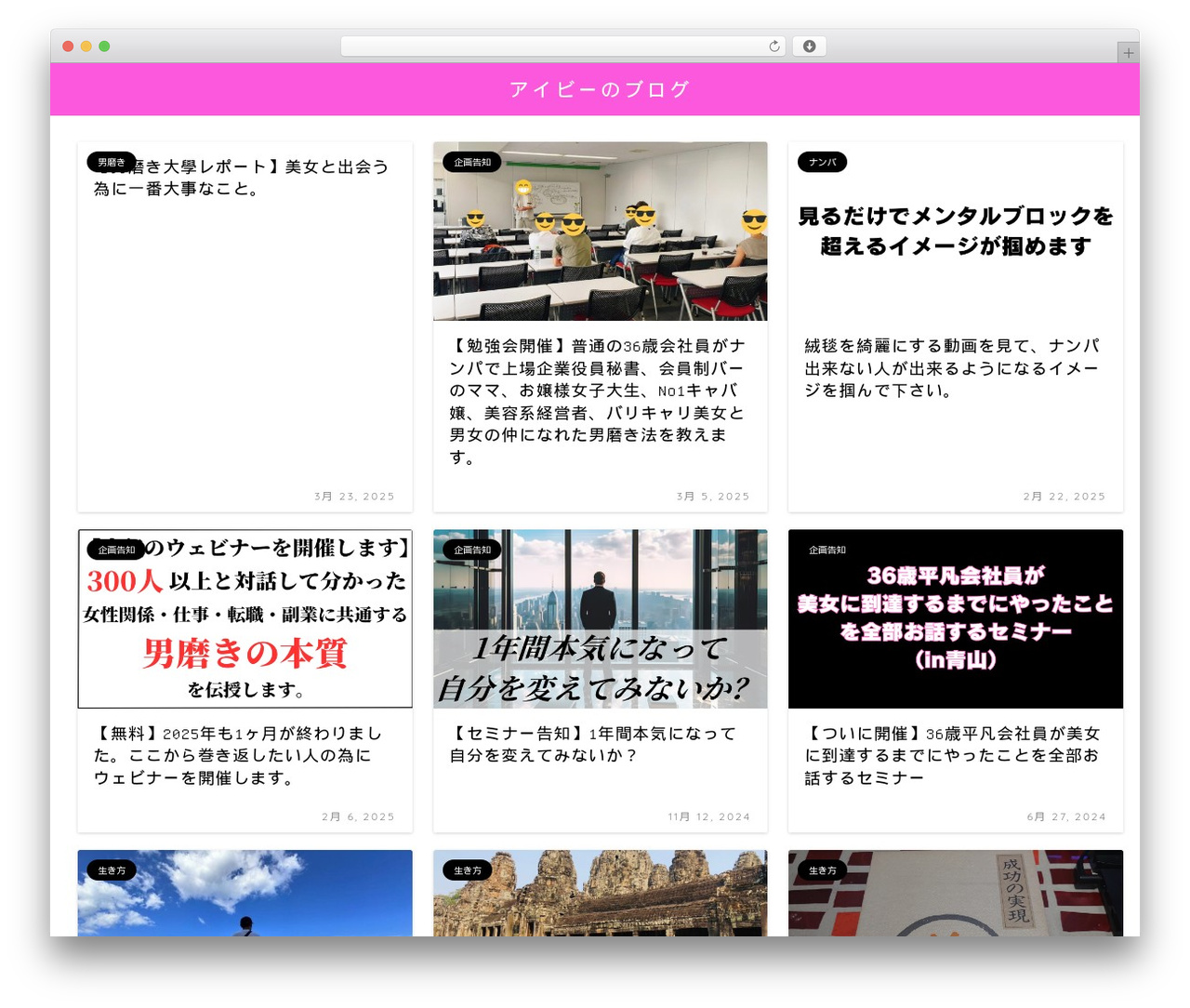Screen dimensions: 1190x1008
Task: Open the 【無料】2025年も1ヶ月 post title
Action: (239, 756)
